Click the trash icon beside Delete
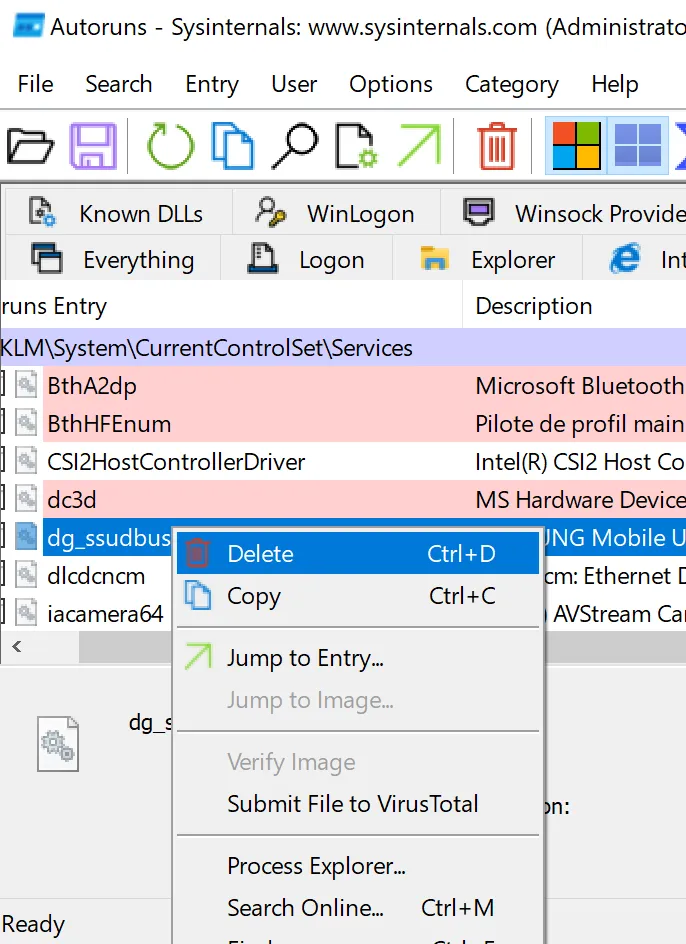686x944 pixels. 198,553
